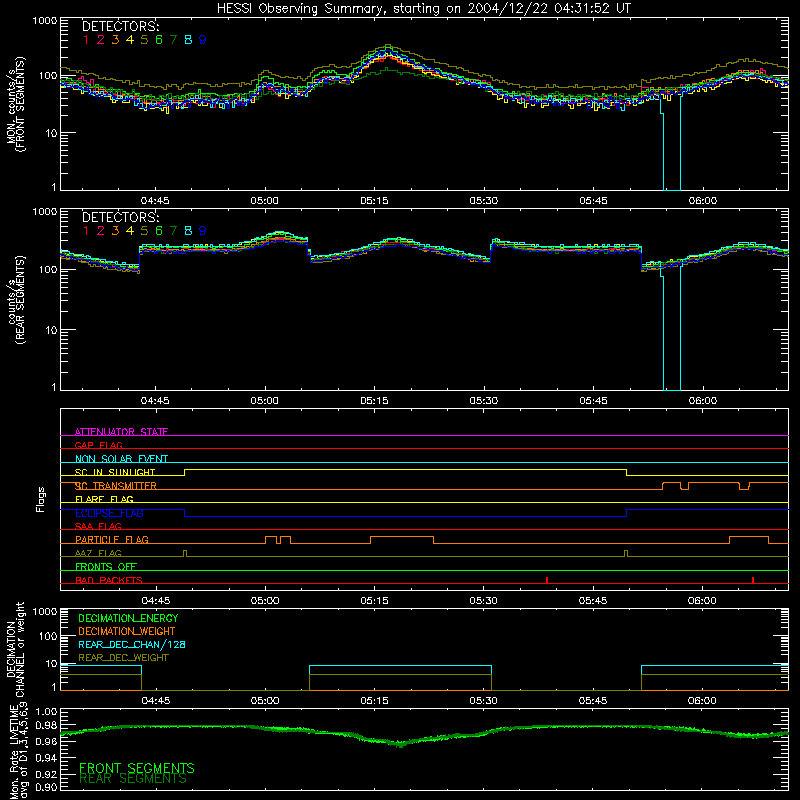Select orange detector 3 in front segments legend
Screen dimensions: 800x800
click(115, 40)
